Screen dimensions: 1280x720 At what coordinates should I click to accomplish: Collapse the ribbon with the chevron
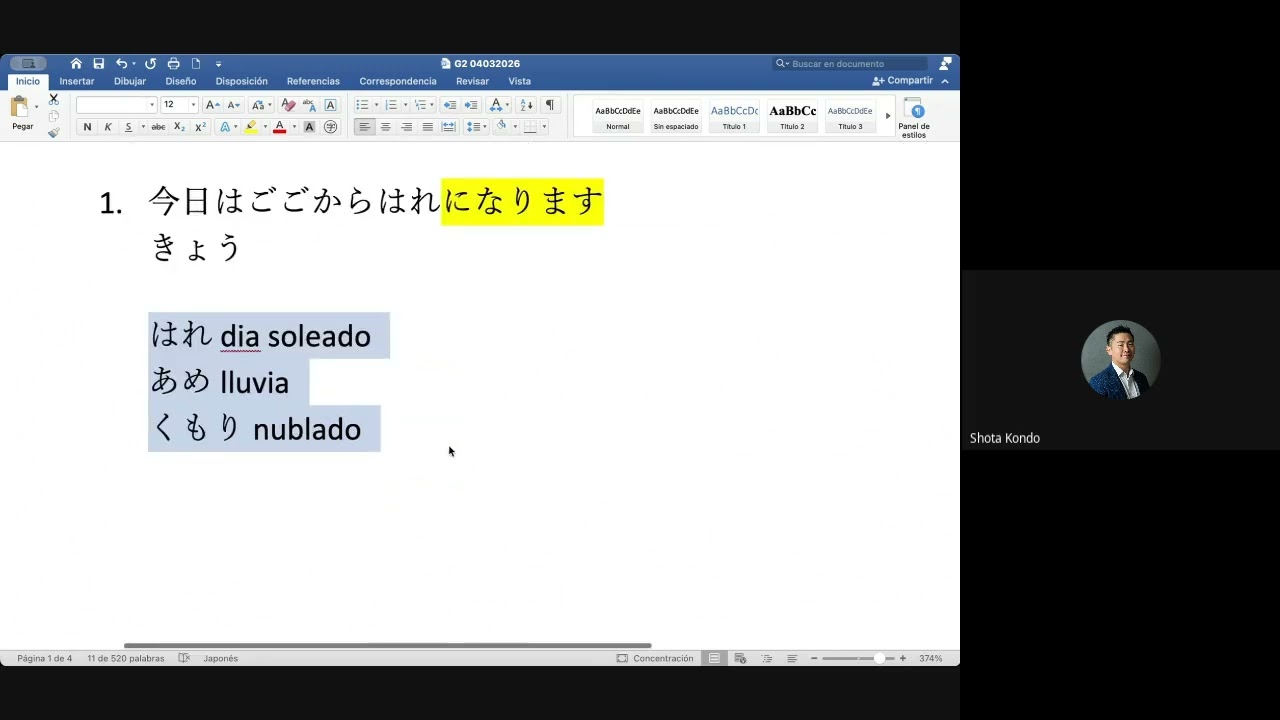(x=945, y=81)
